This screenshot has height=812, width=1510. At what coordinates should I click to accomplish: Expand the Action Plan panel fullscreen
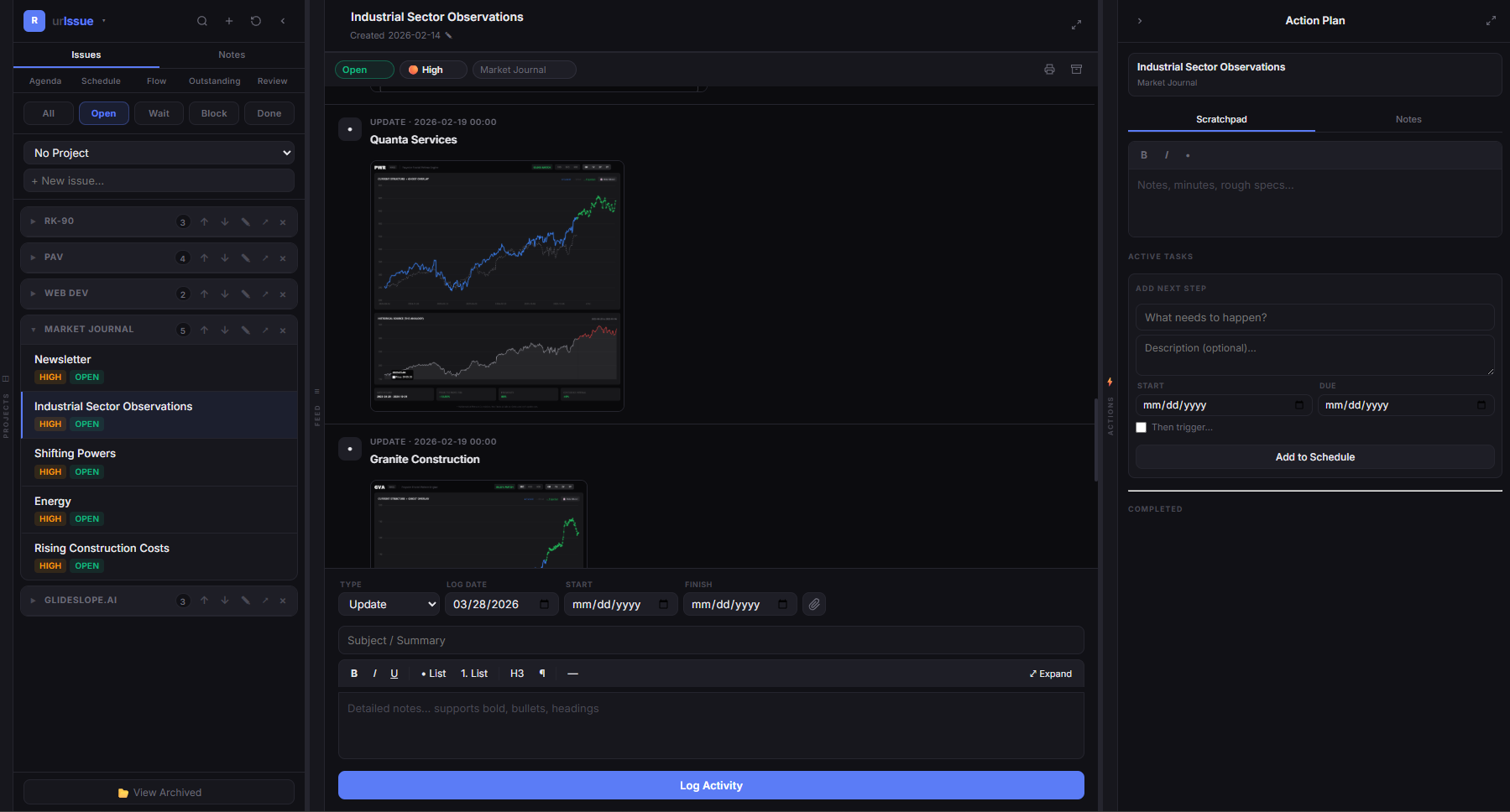(x=1491, y=21)
